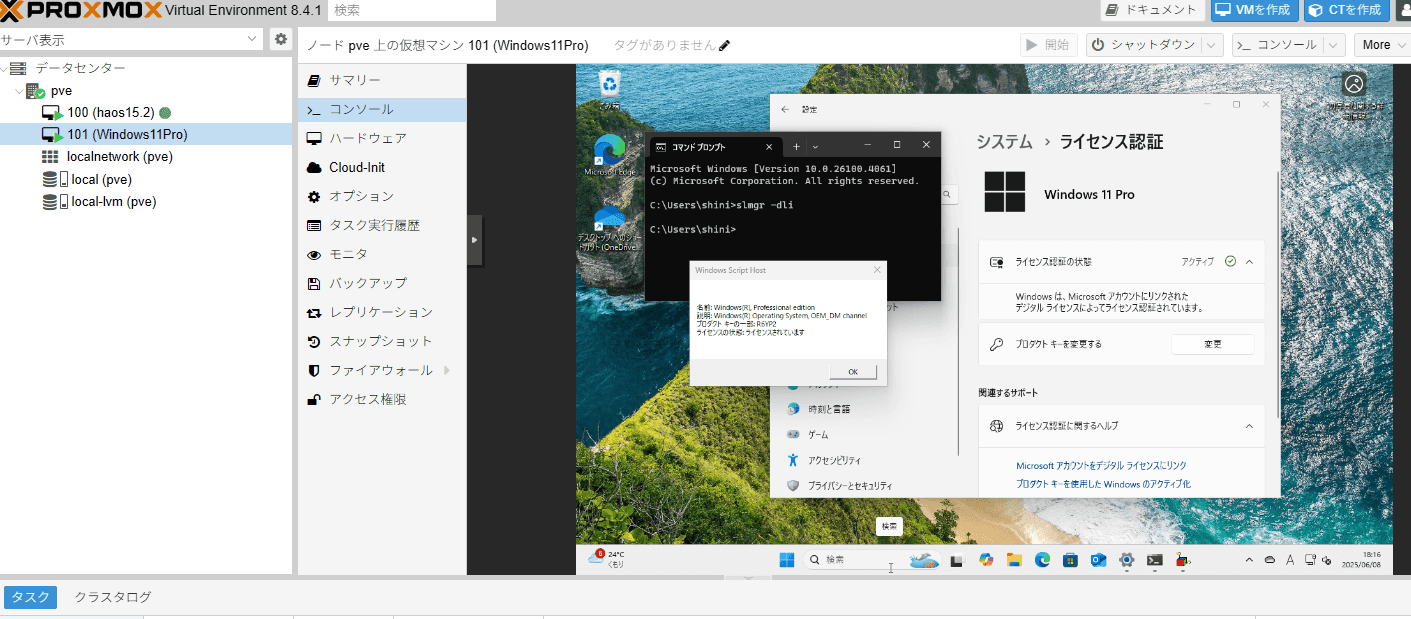1411x619 pixels.
Task: Click the コンソール toolbar button
Action: [1277, 45]
